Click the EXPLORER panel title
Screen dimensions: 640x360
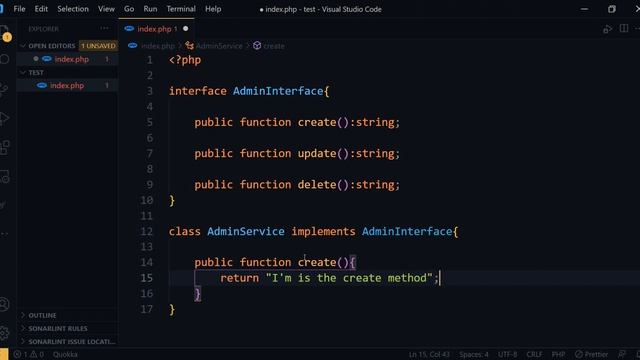pos(43,29)
